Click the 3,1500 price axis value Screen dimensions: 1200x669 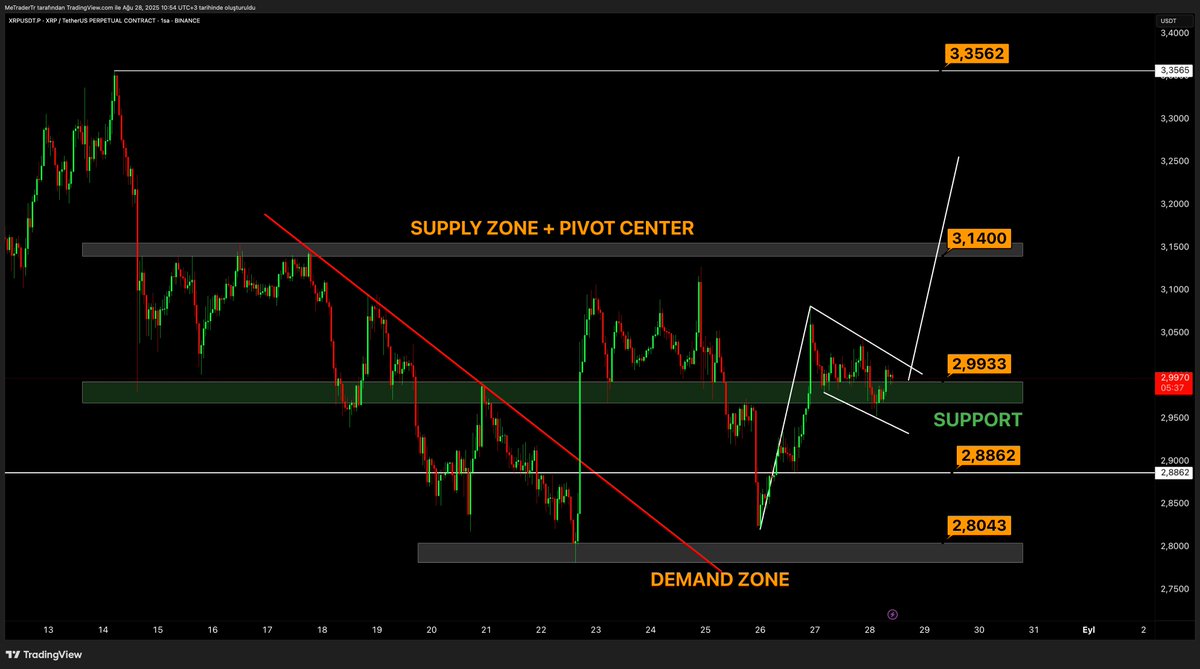(x=1173, y=247)
